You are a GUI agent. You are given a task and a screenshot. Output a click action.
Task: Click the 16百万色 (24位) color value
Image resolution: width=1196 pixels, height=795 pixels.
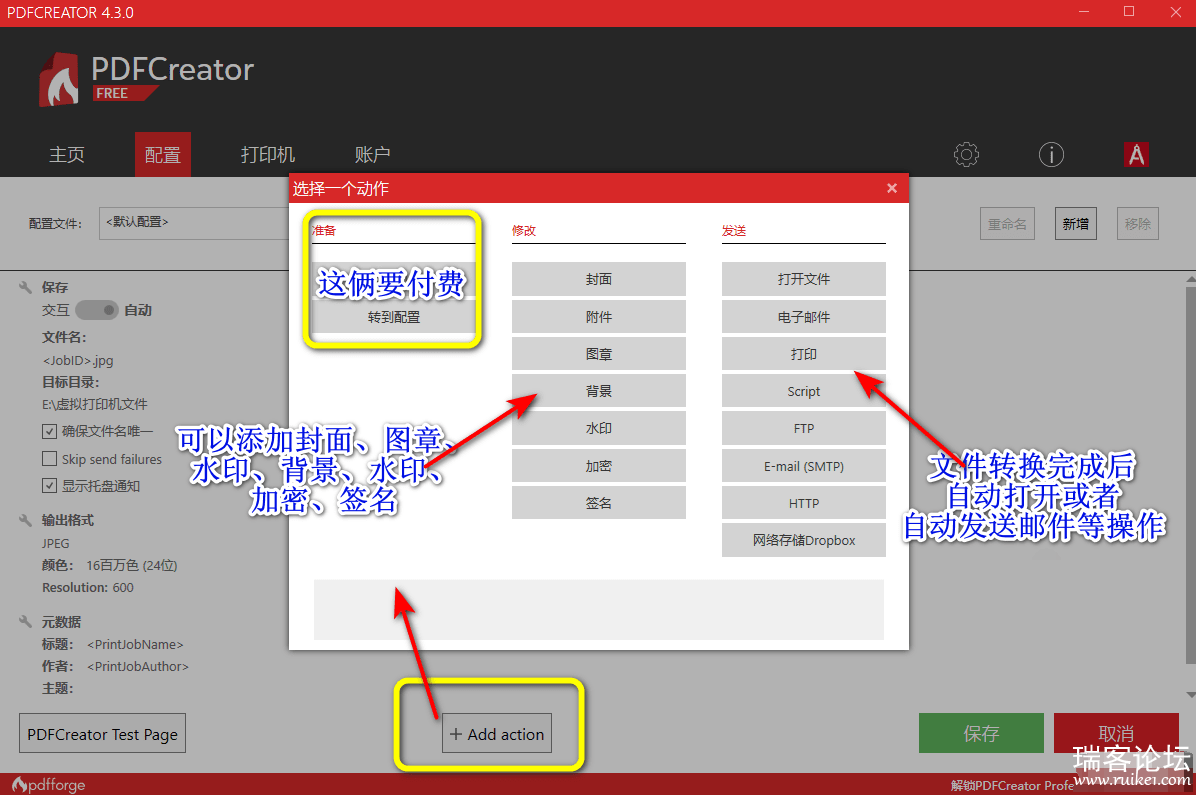click(131, 565)
